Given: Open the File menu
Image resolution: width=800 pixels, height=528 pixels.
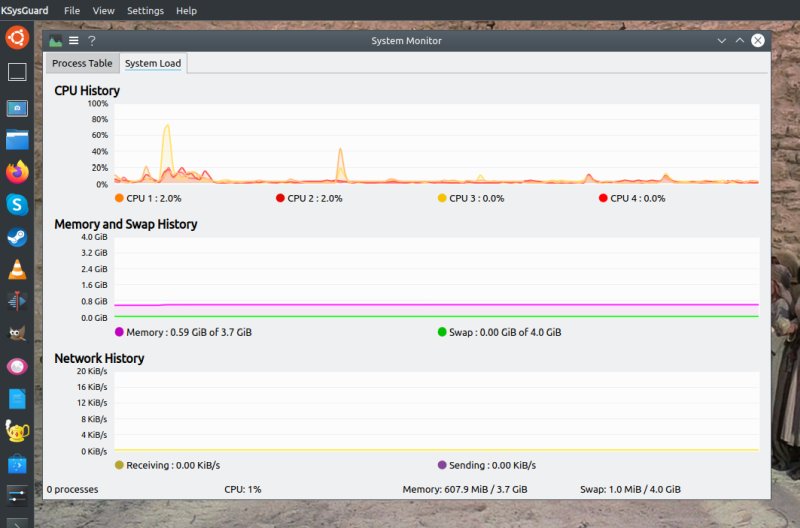Looking at the screenshot, I should coord(72,10).
